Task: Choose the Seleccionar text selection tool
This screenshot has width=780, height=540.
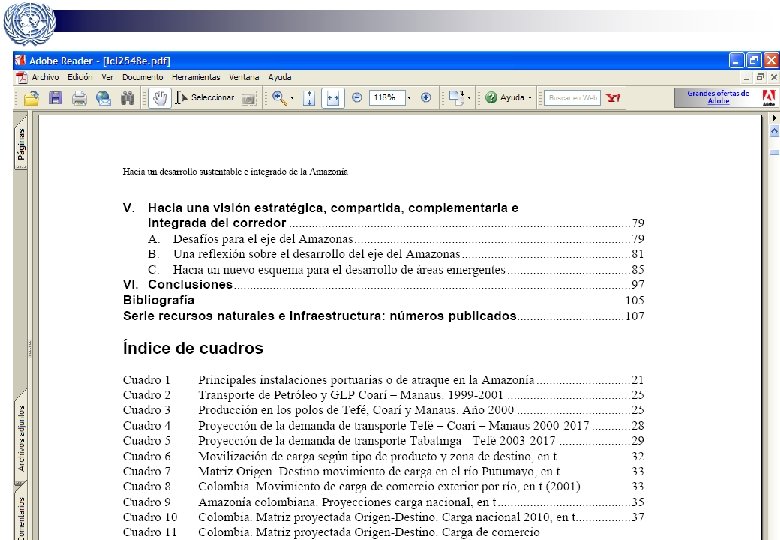Action: pyautogui.click(x=204, y=98)
